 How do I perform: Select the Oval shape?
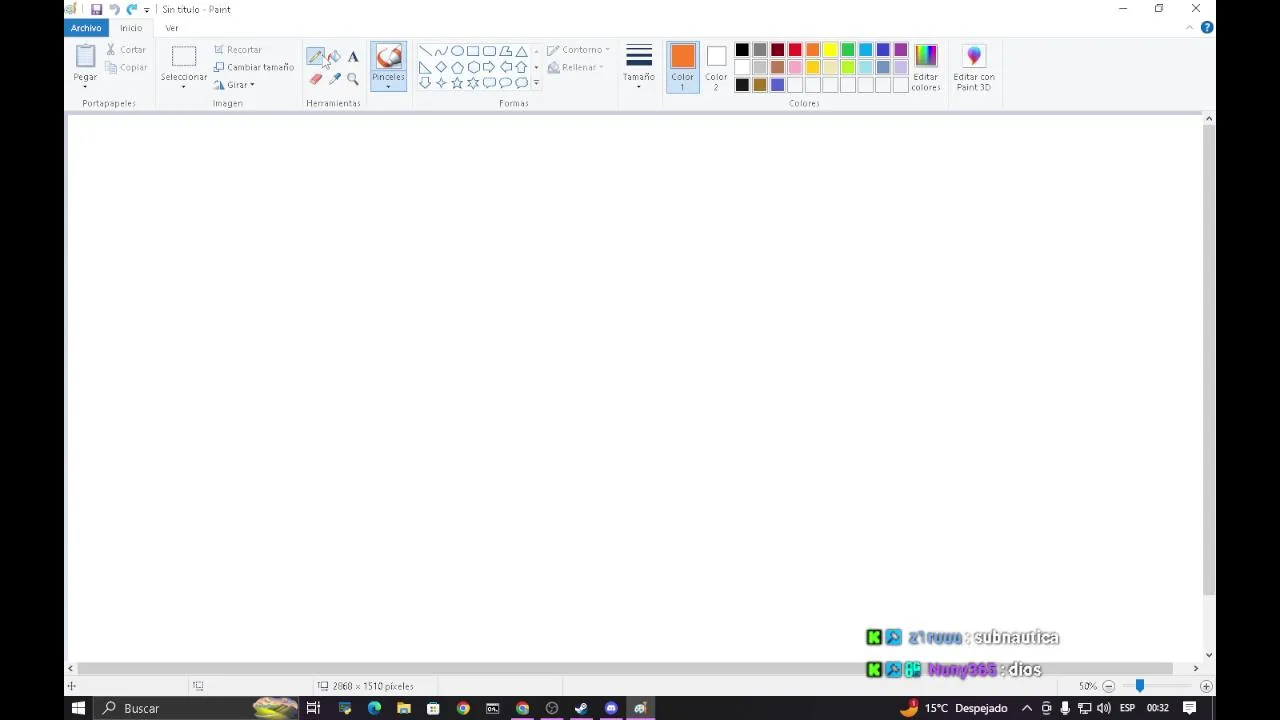[x=457, y=51]
